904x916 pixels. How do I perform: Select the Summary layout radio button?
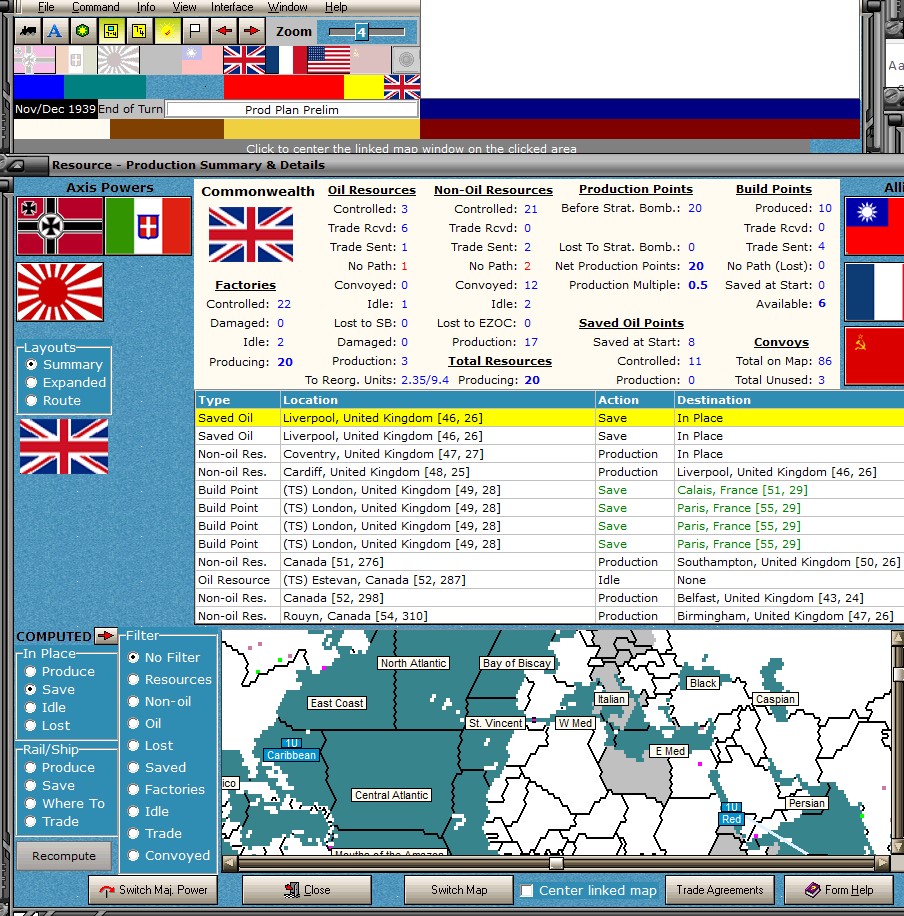32,365
